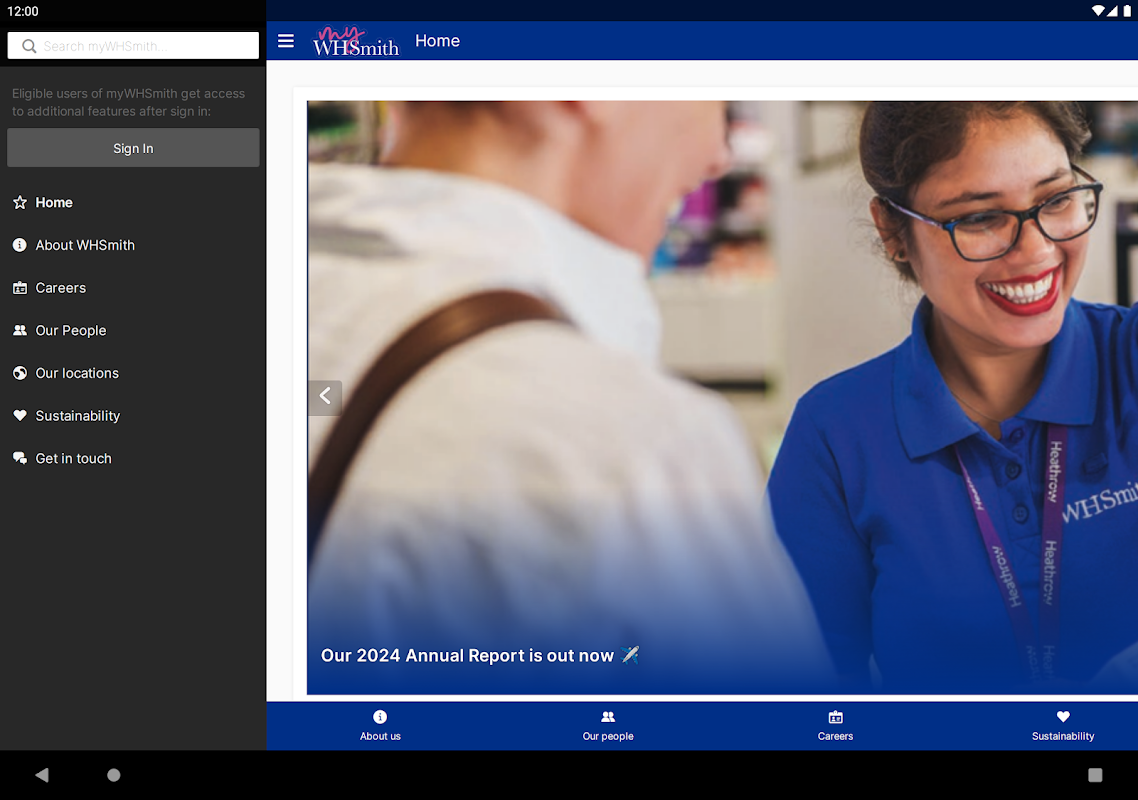
Task: Click the Sustainability heart icon in sidebar
Action: [x=20, y=415]
